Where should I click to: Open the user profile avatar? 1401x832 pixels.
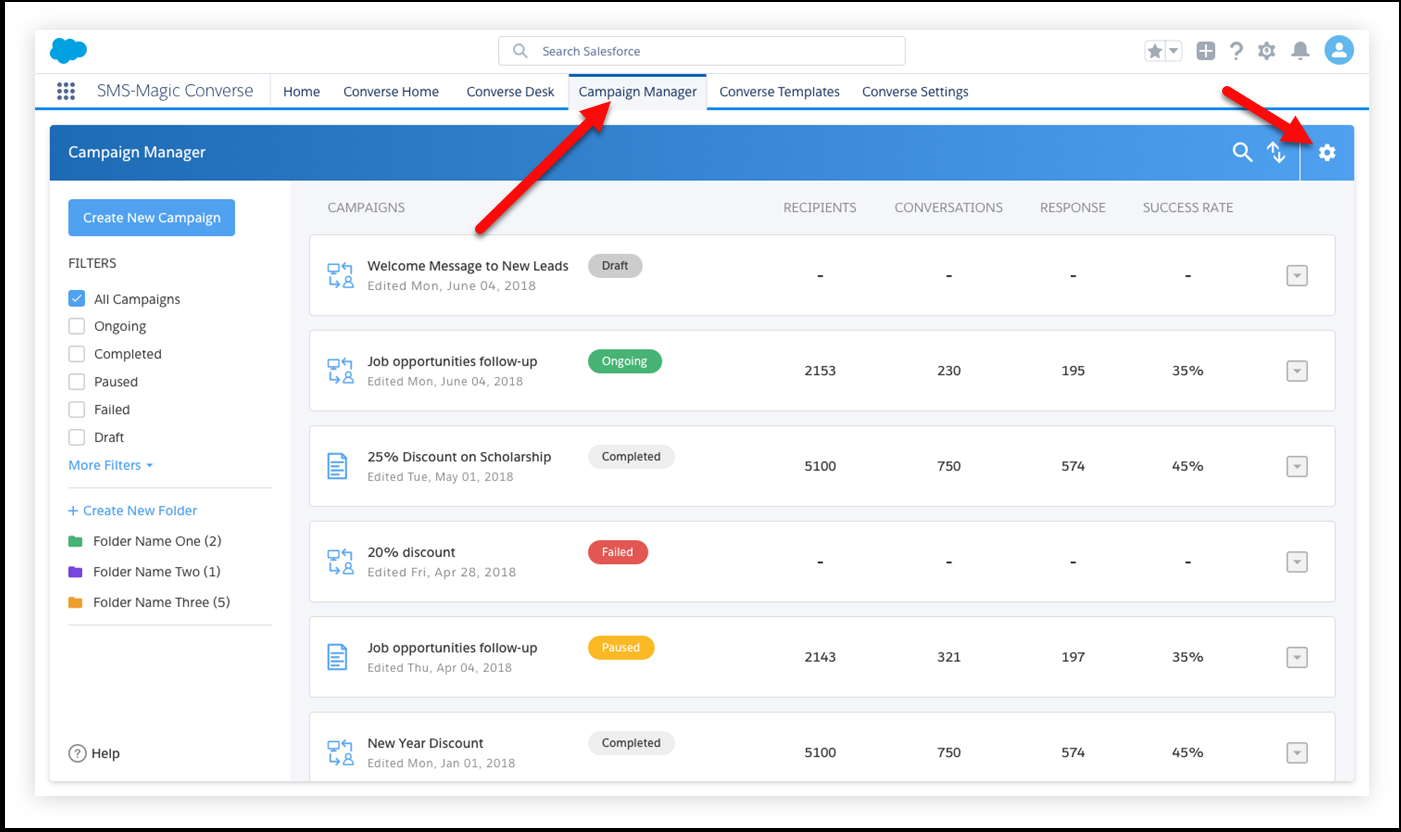[1339, 50]
